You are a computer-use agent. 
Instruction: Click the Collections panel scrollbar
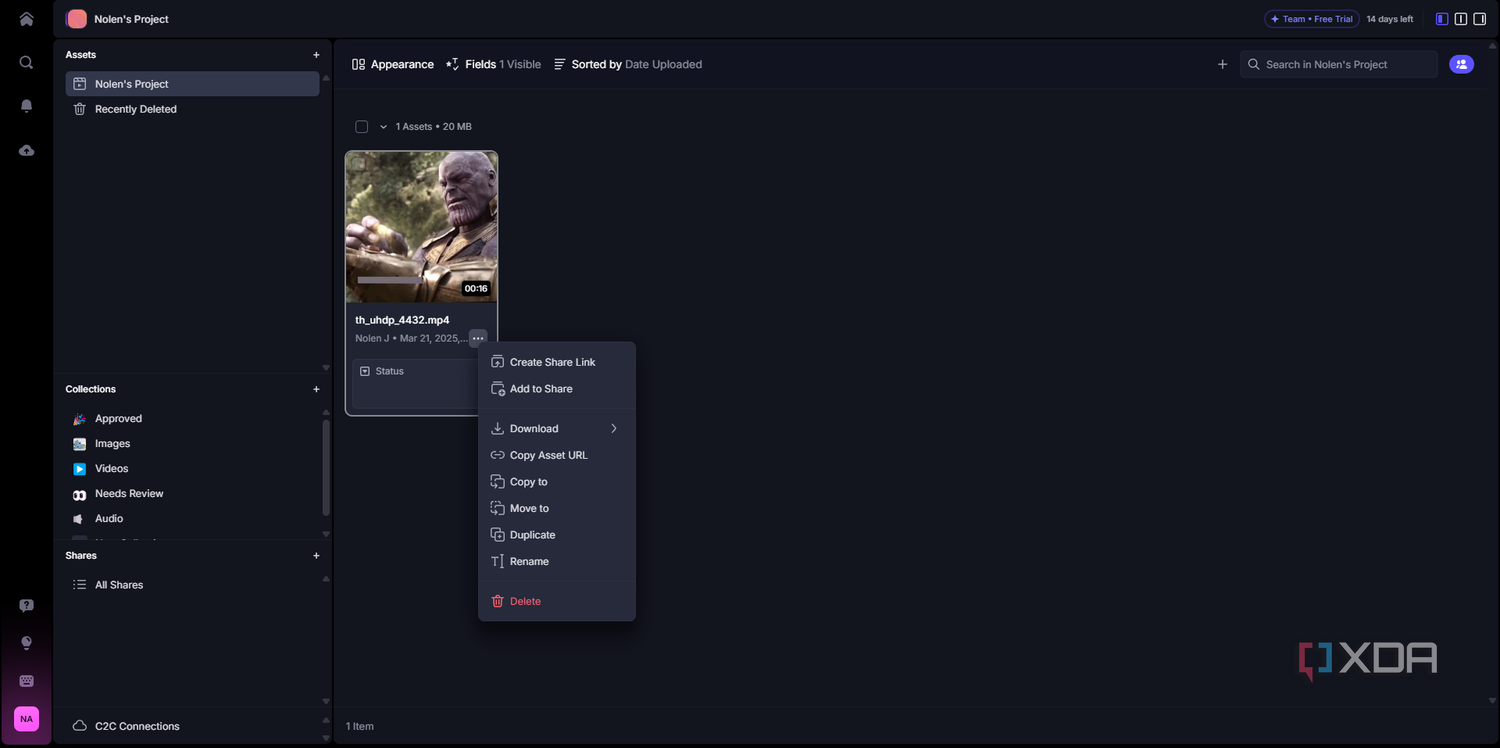326,467
